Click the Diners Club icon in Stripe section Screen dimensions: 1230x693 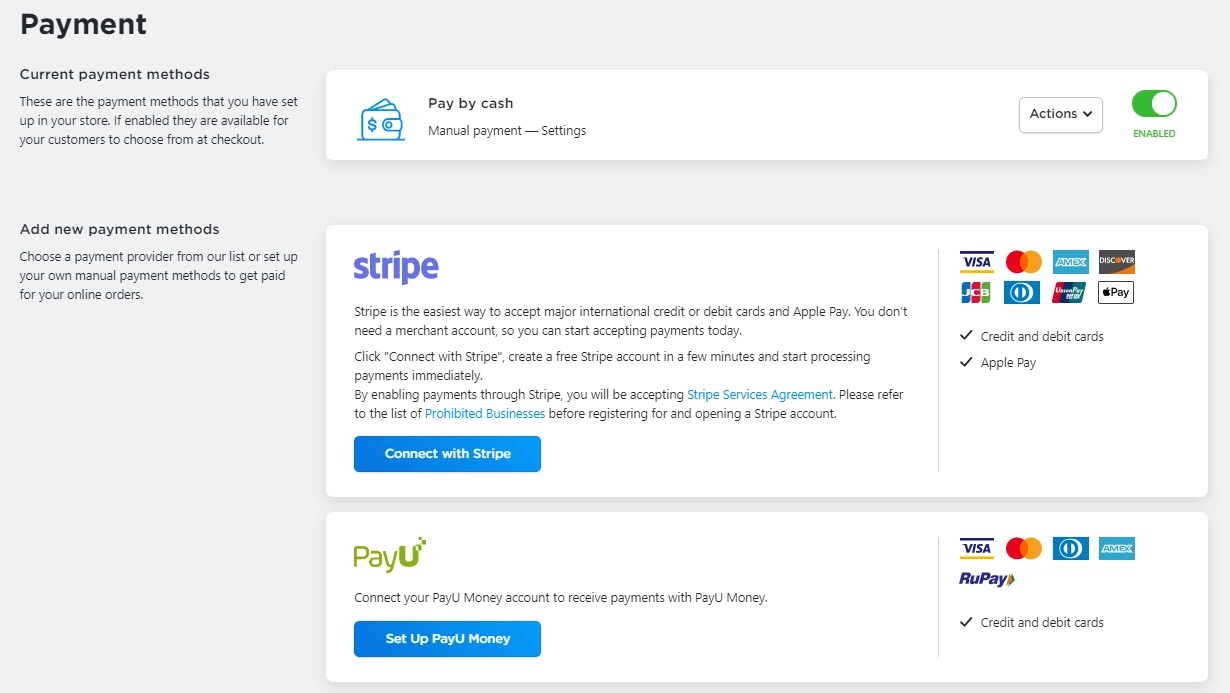1023,292
